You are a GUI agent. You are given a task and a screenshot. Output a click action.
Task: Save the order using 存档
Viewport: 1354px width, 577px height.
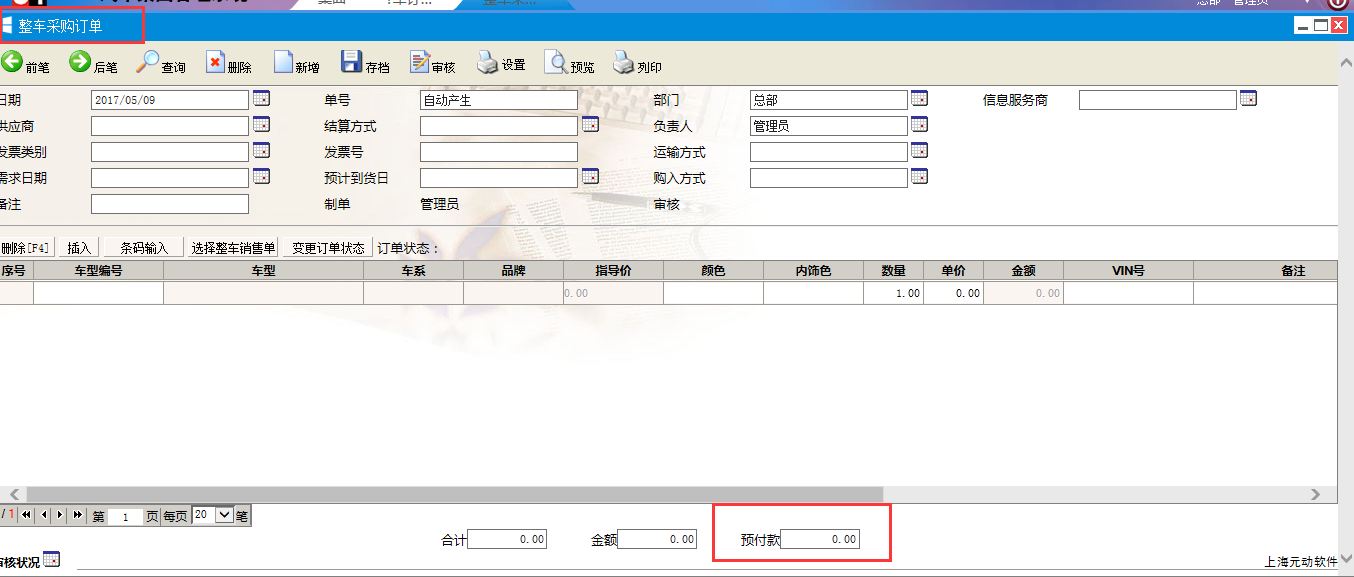pyautogui.click(x=351, y=63)
